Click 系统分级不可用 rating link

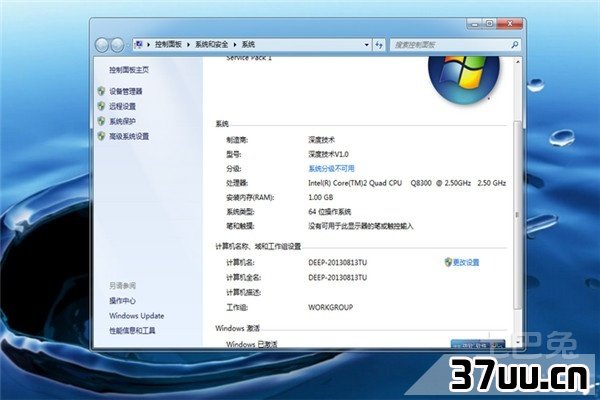331,168
